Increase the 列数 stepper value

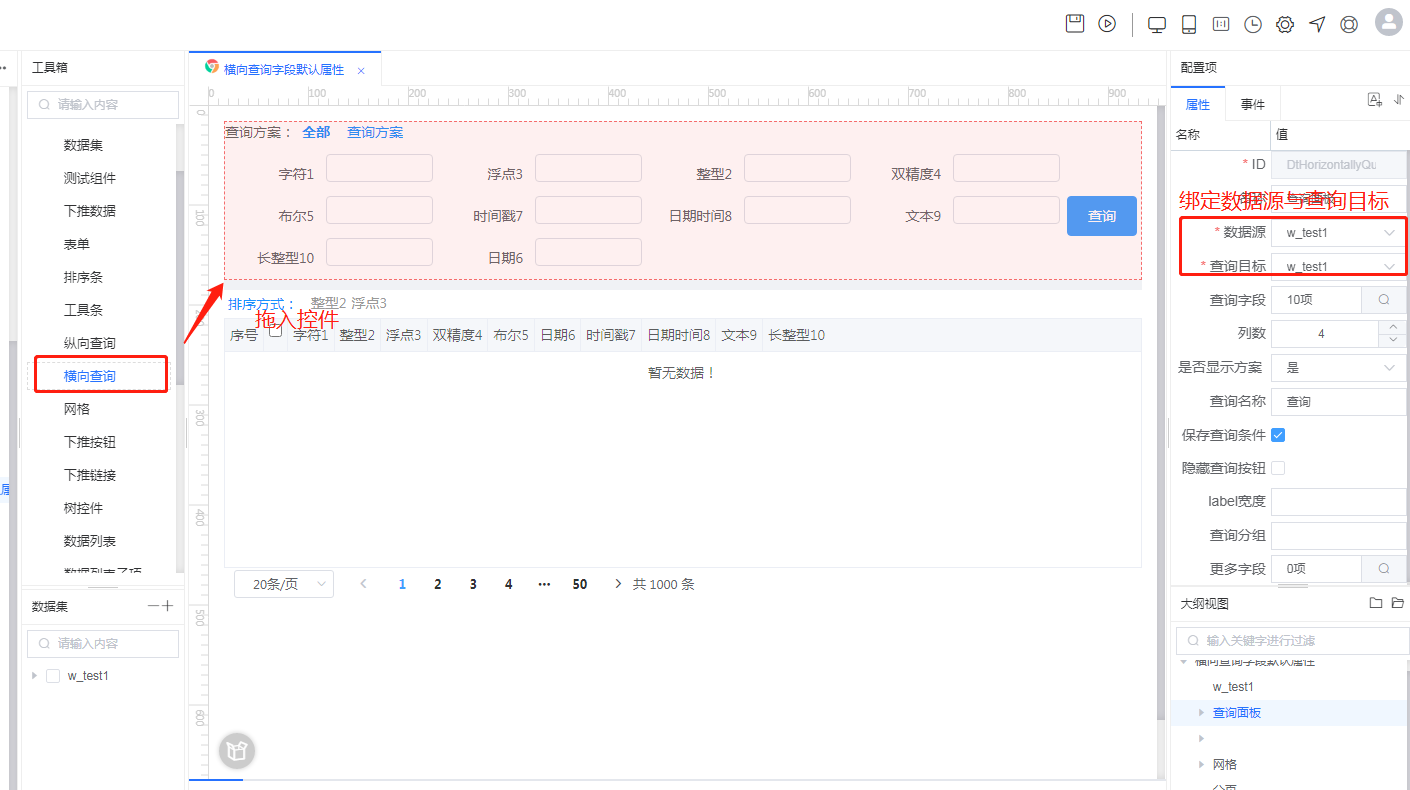tap(1391, 327)
